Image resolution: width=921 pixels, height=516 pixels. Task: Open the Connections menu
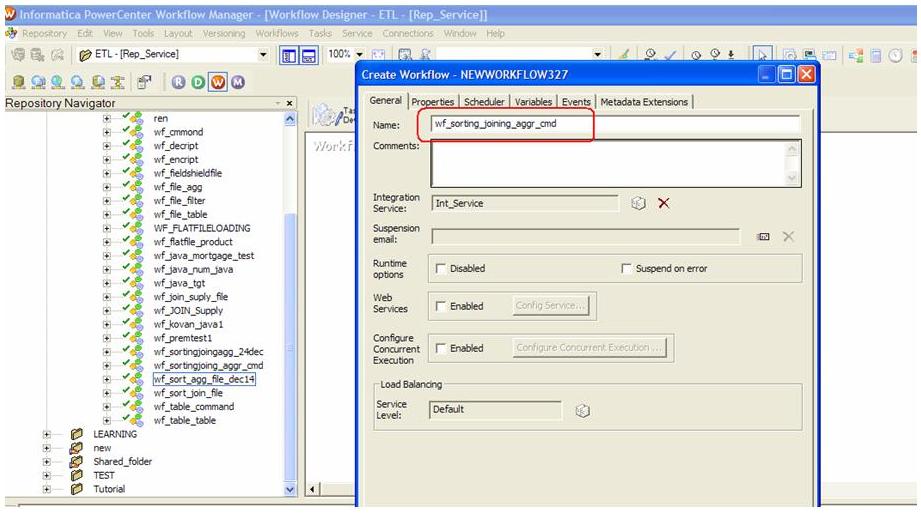(408, 33)
